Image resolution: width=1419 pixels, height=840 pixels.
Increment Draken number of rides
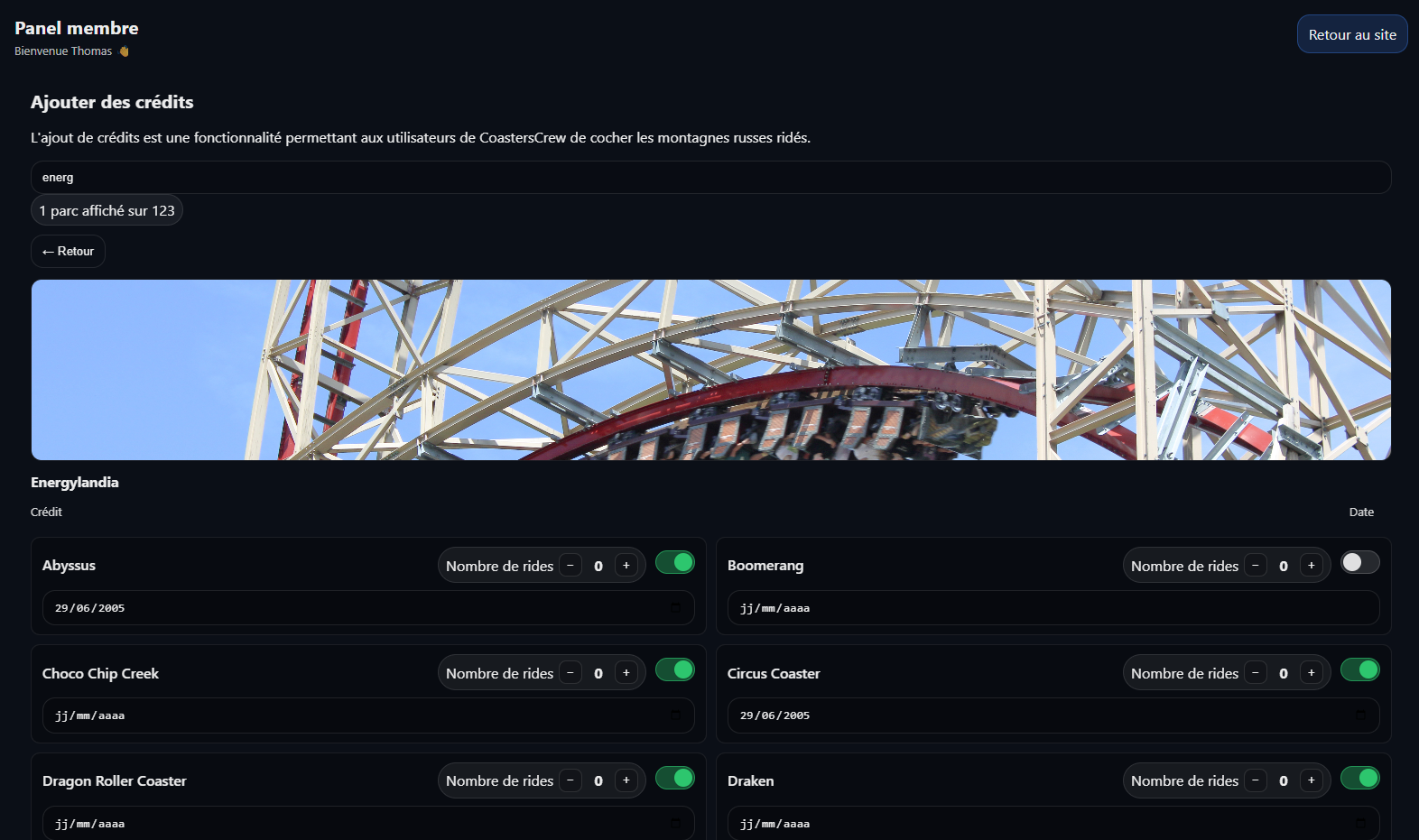[x=1311, y=780]
